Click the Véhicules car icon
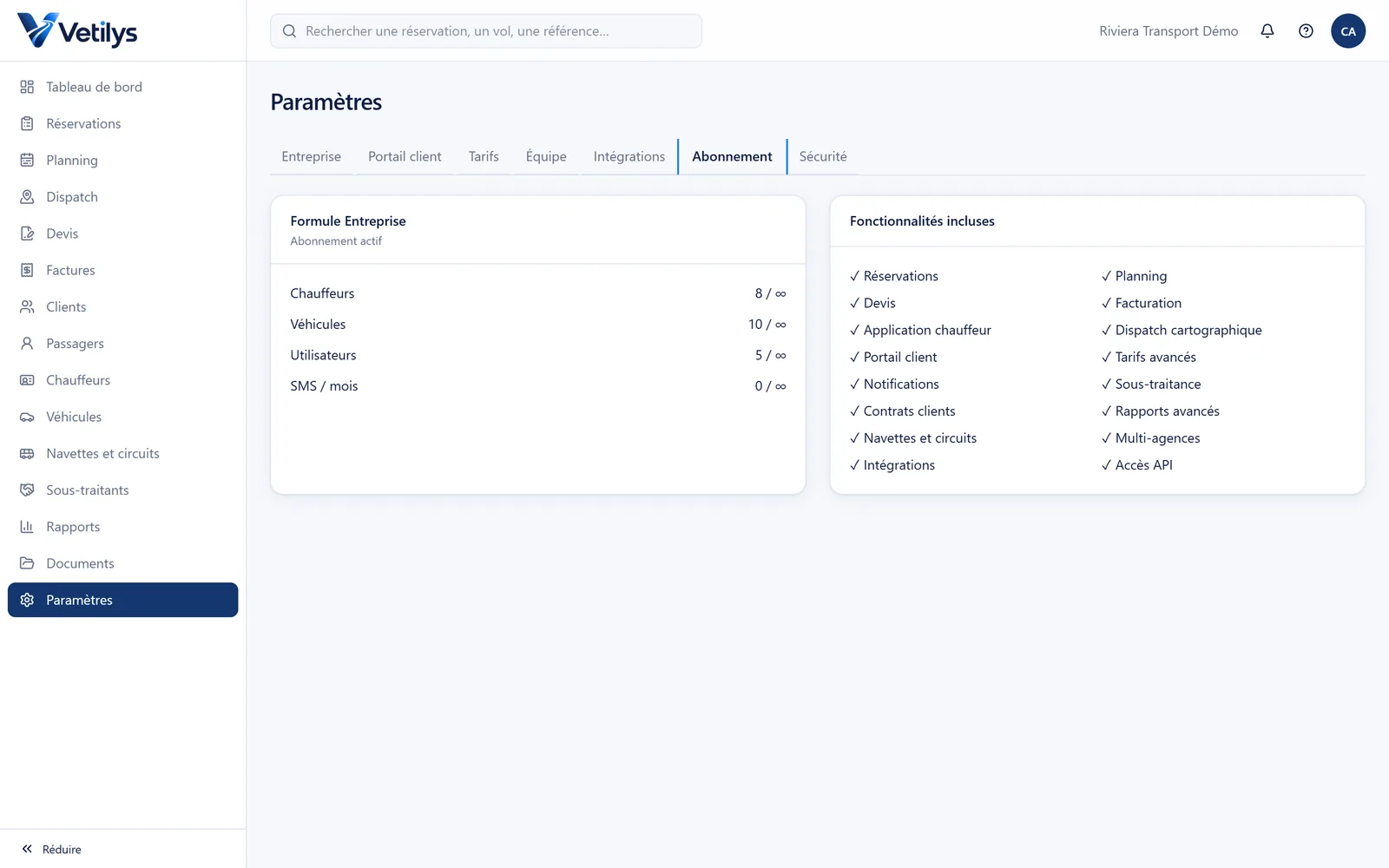 coord(27,417)
